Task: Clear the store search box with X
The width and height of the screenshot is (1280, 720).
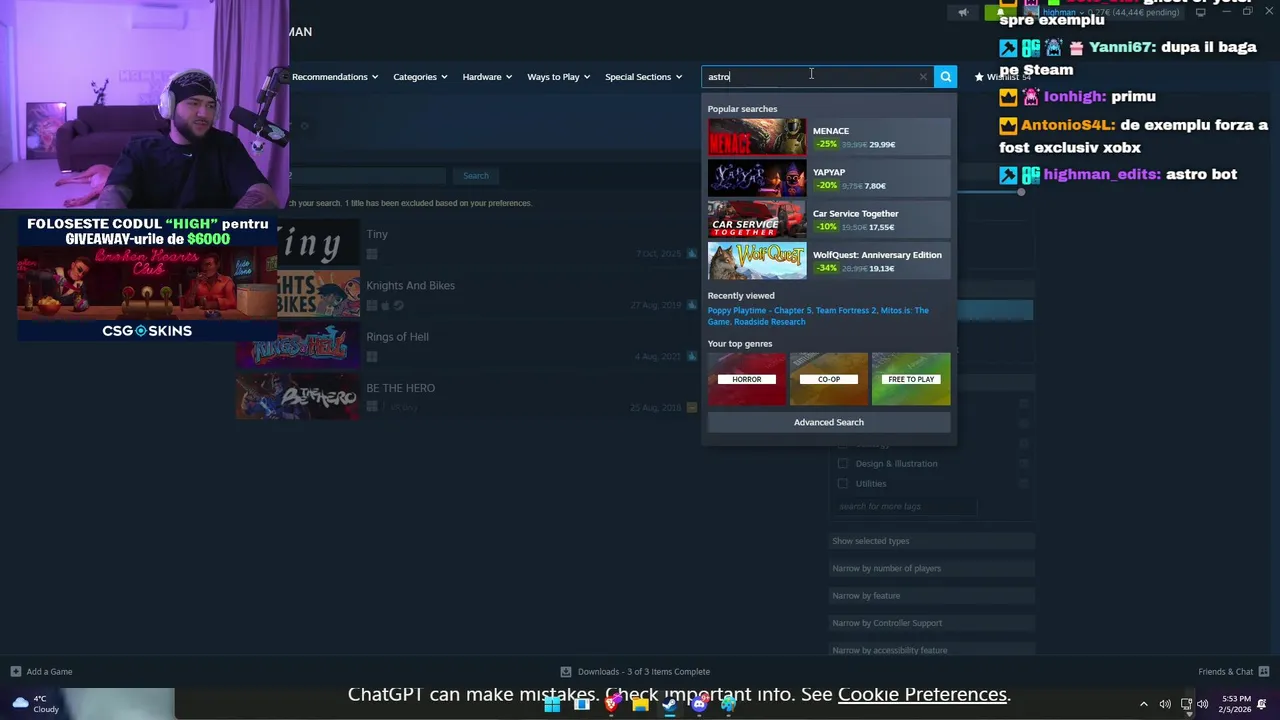Action: point(923,77)
